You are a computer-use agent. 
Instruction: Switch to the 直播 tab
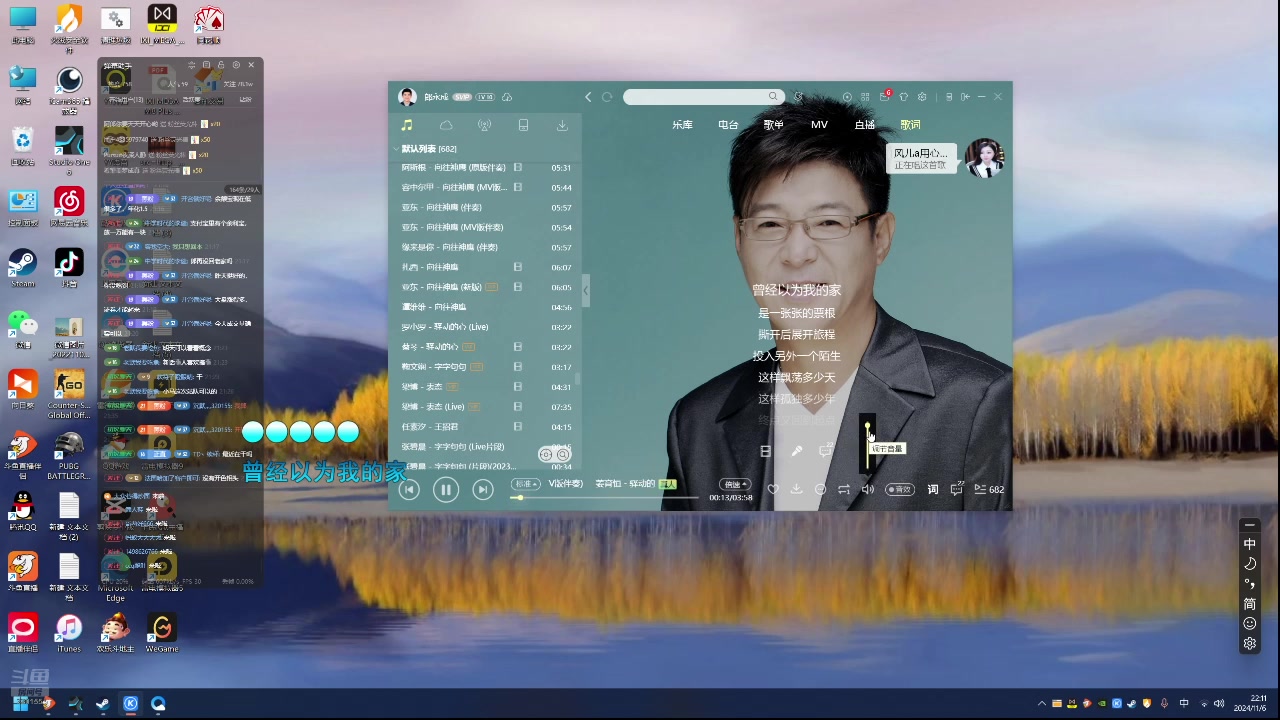pyautogui.click(x=865, y=125)
